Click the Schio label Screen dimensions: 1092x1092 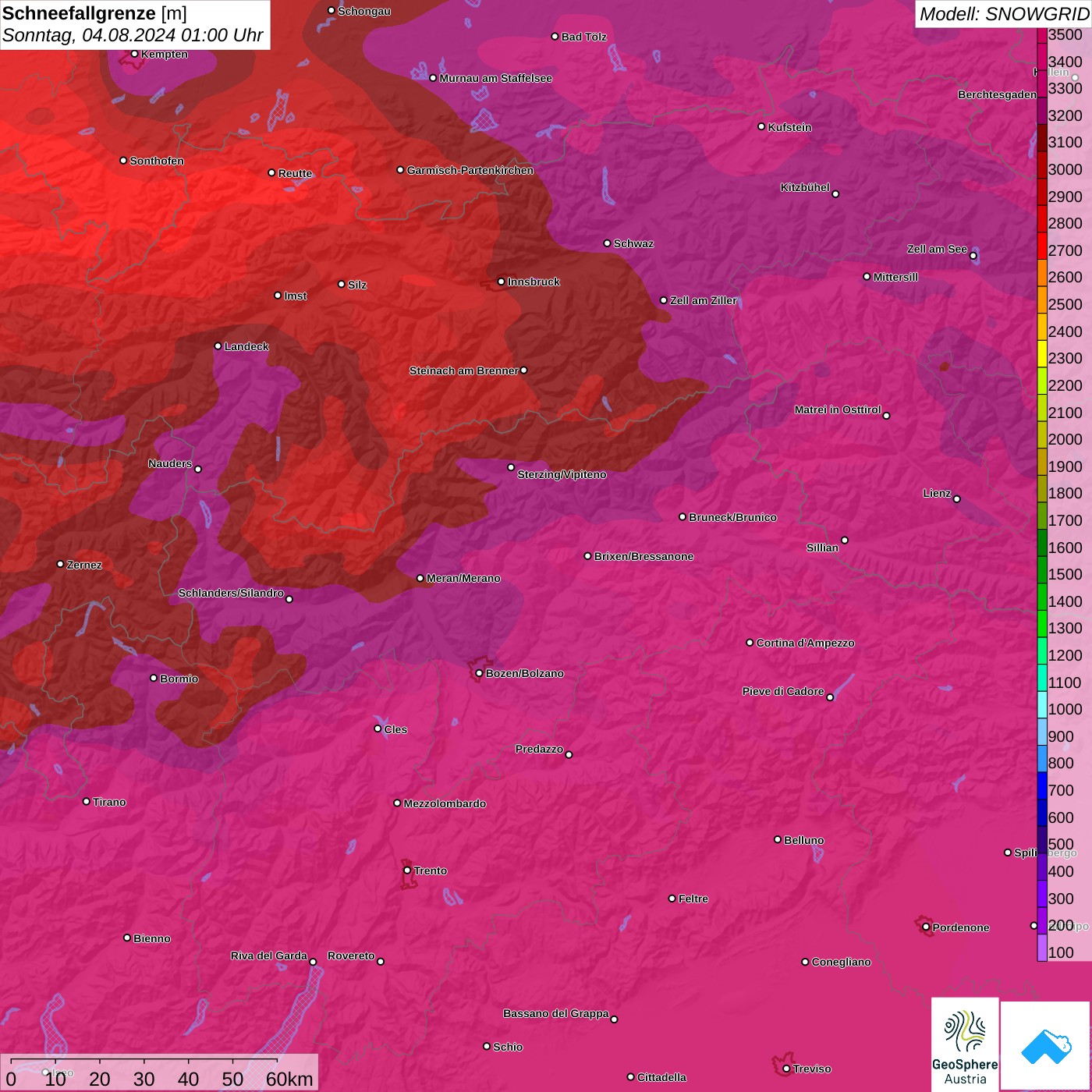point(508,1047)
